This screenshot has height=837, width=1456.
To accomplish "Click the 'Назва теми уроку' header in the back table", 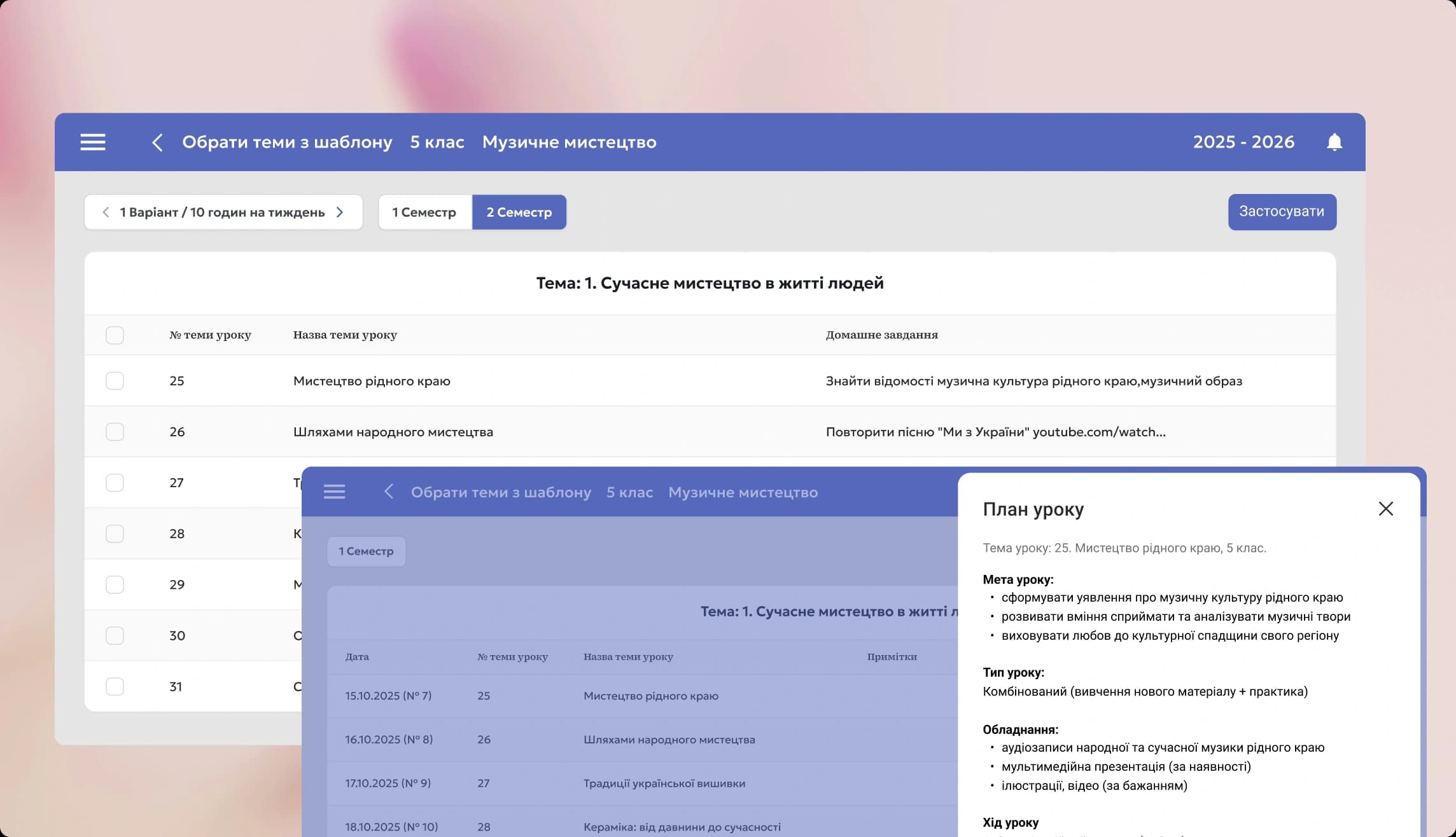I will 345,335.
